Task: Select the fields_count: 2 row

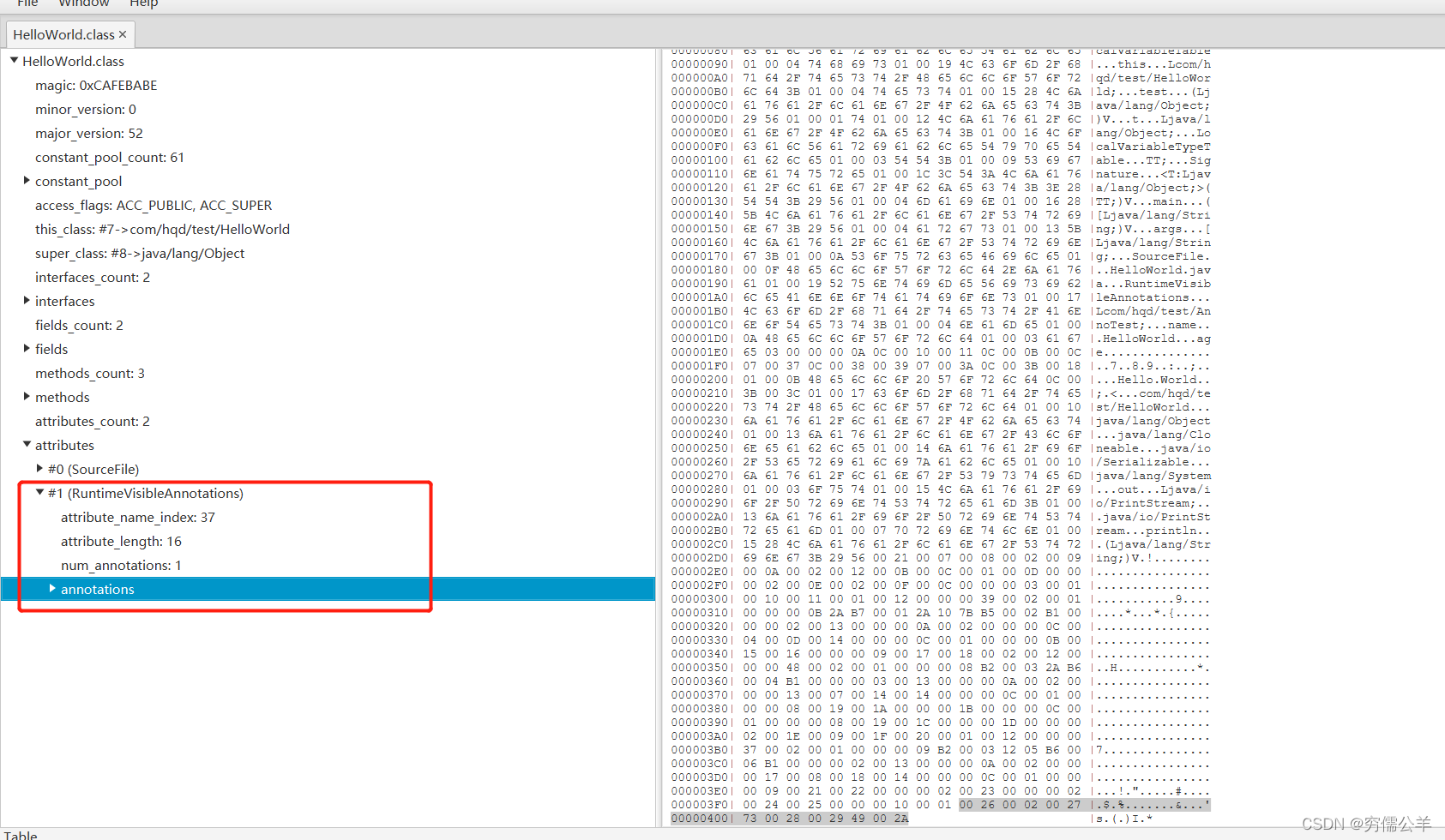Action: [79, 326]
